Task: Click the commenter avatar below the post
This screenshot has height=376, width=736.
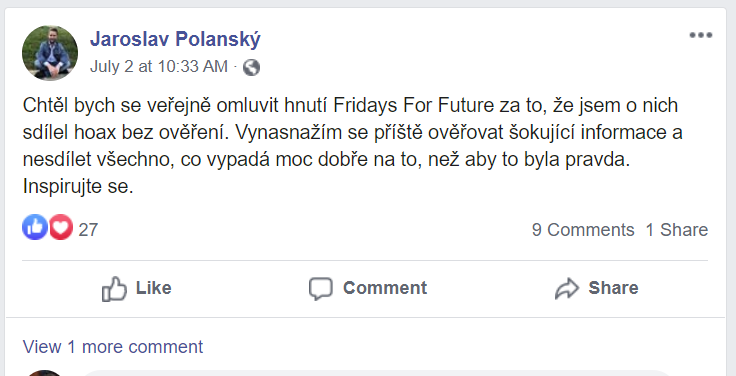Action: point(45,373)
